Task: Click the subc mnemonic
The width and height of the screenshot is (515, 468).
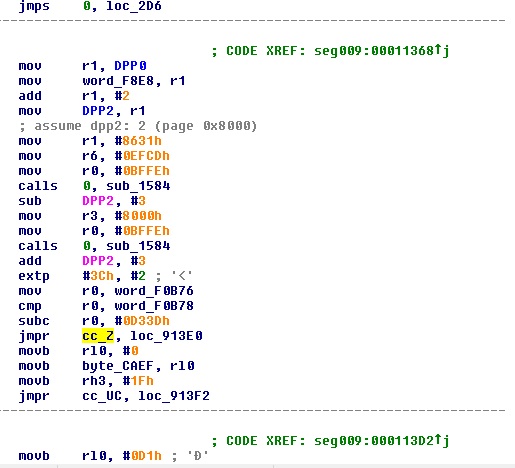Action: [x=34, y=321]
